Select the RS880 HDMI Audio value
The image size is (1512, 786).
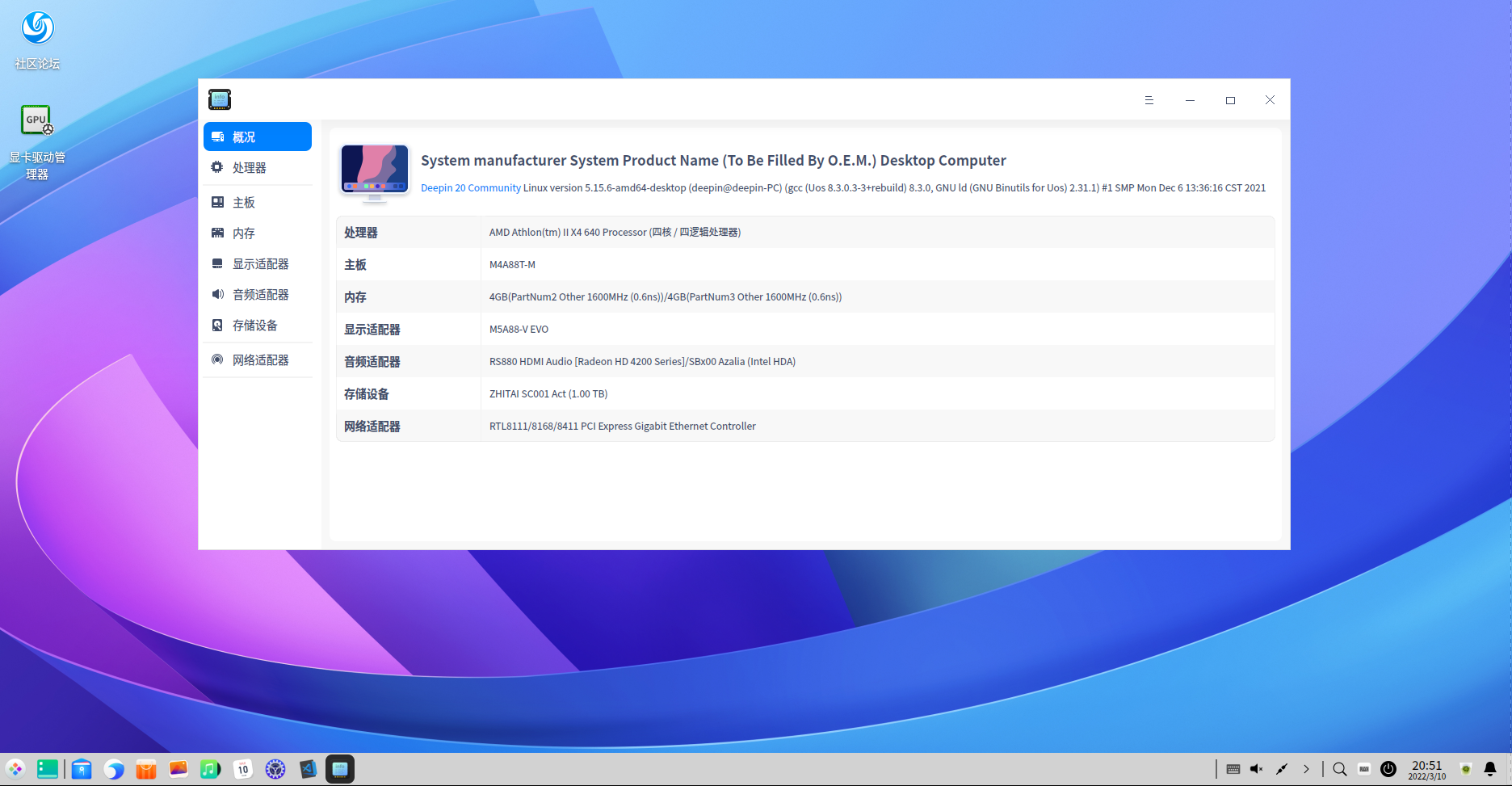[642, 361]
